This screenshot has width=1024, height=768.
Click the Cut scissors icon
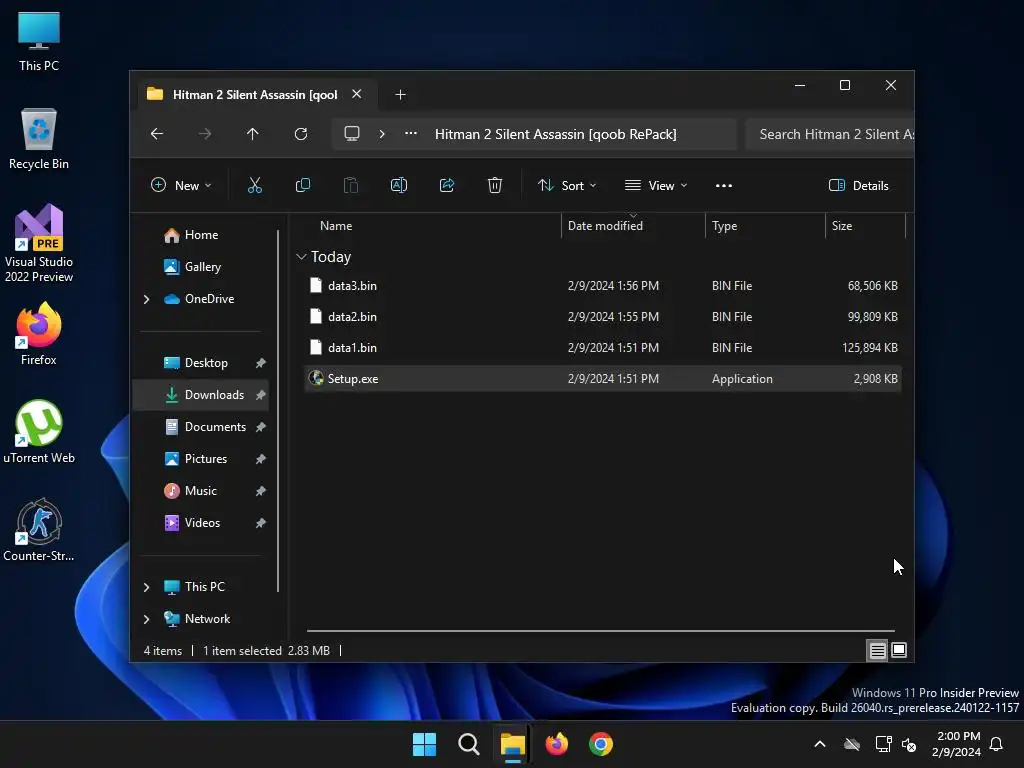click(x=255, y=185)
